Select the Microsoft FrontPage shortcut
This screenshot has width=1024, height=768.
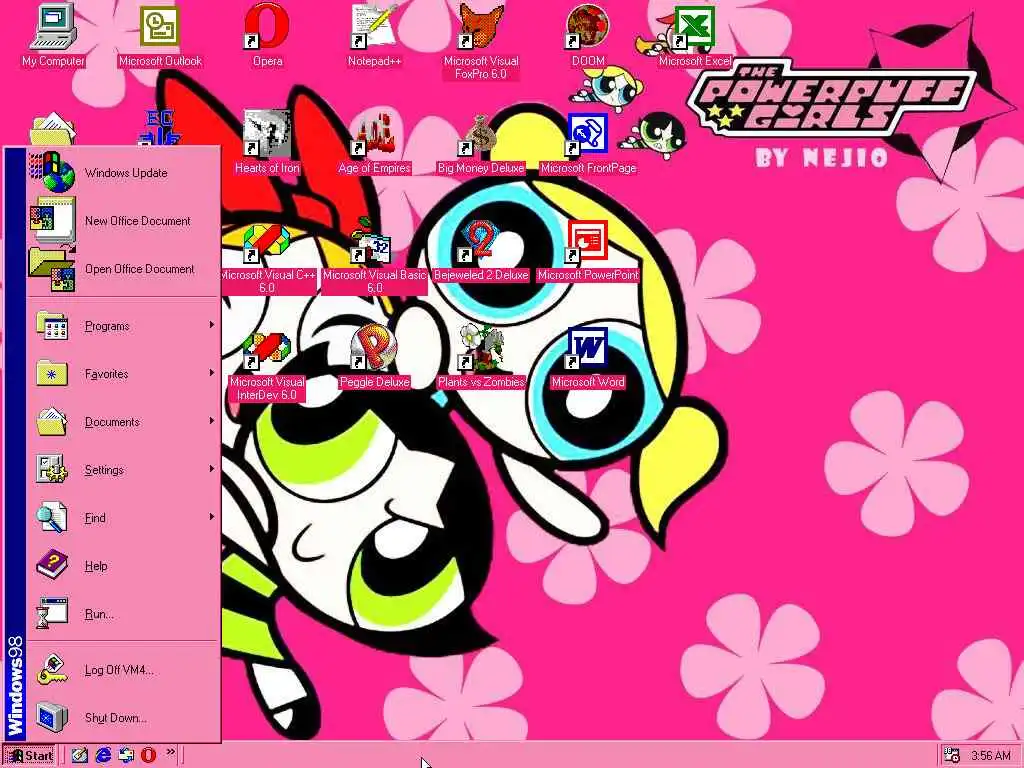click(x=588, y=142)
